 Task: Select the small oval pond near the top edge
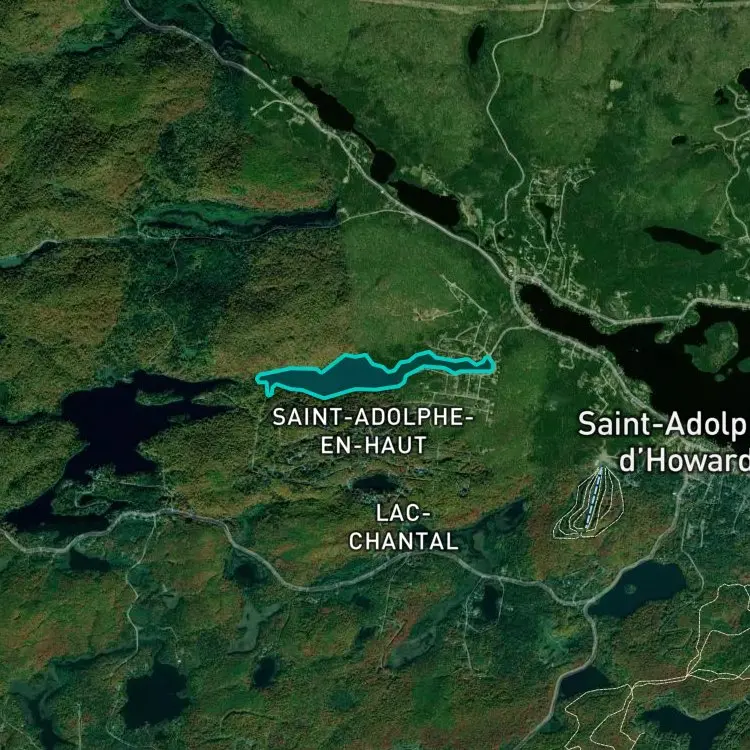476,44
